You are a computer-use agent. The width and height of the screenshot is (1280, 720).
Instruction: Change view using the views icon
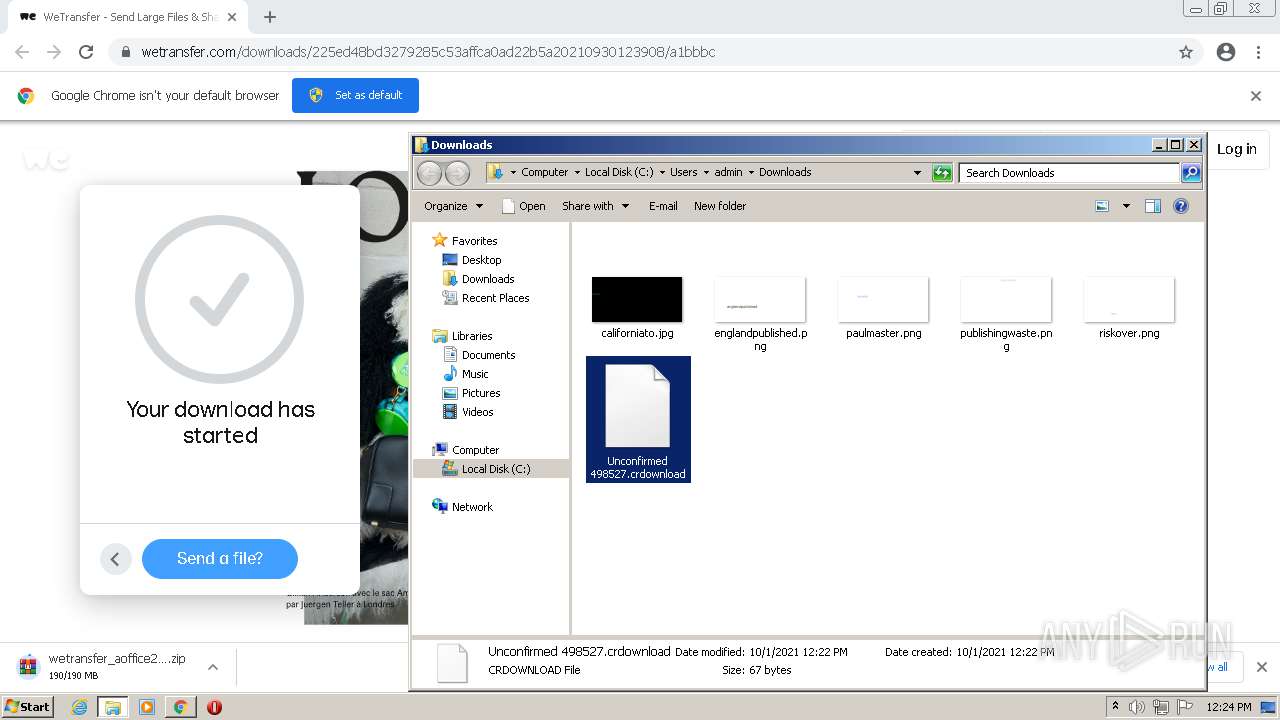pos(1102,206)
